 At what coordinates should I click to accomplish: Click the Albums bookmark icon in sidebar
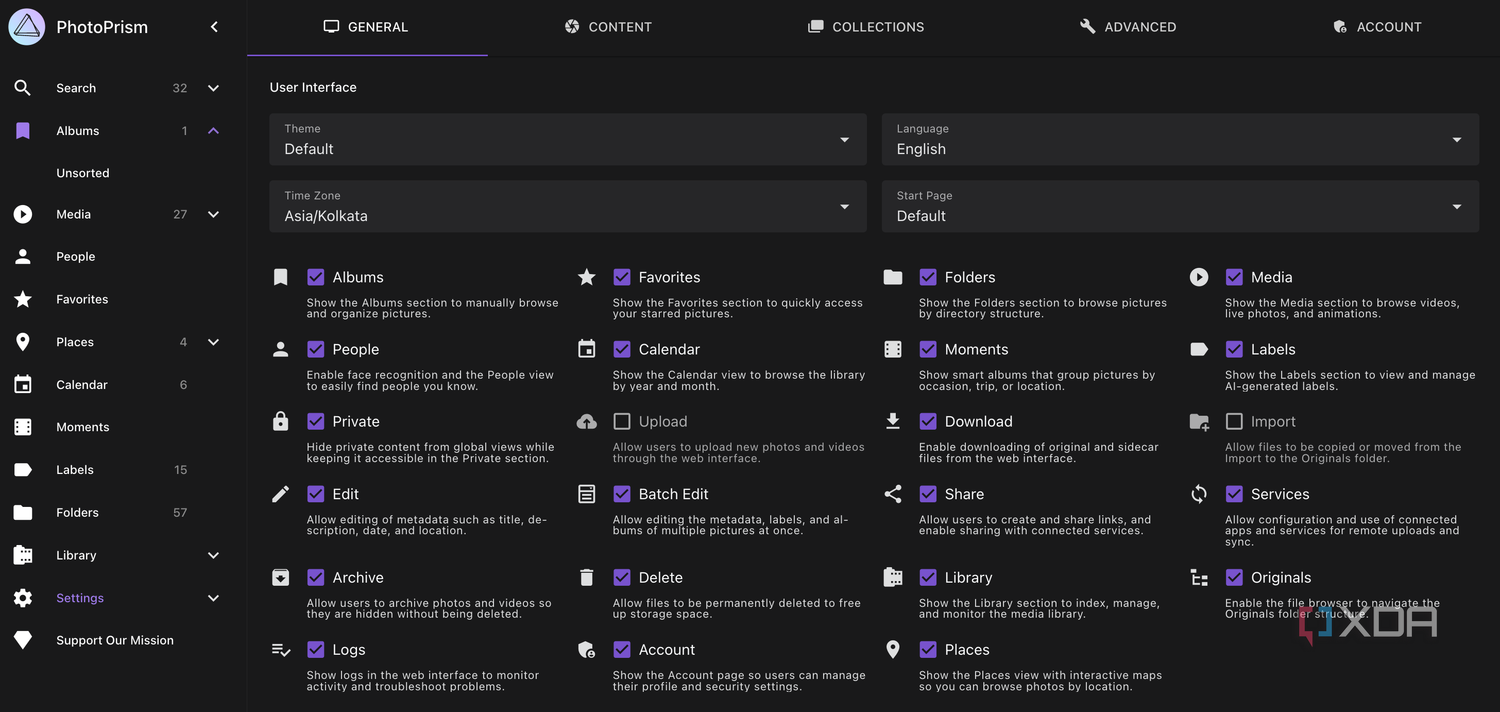pos(23,131)
